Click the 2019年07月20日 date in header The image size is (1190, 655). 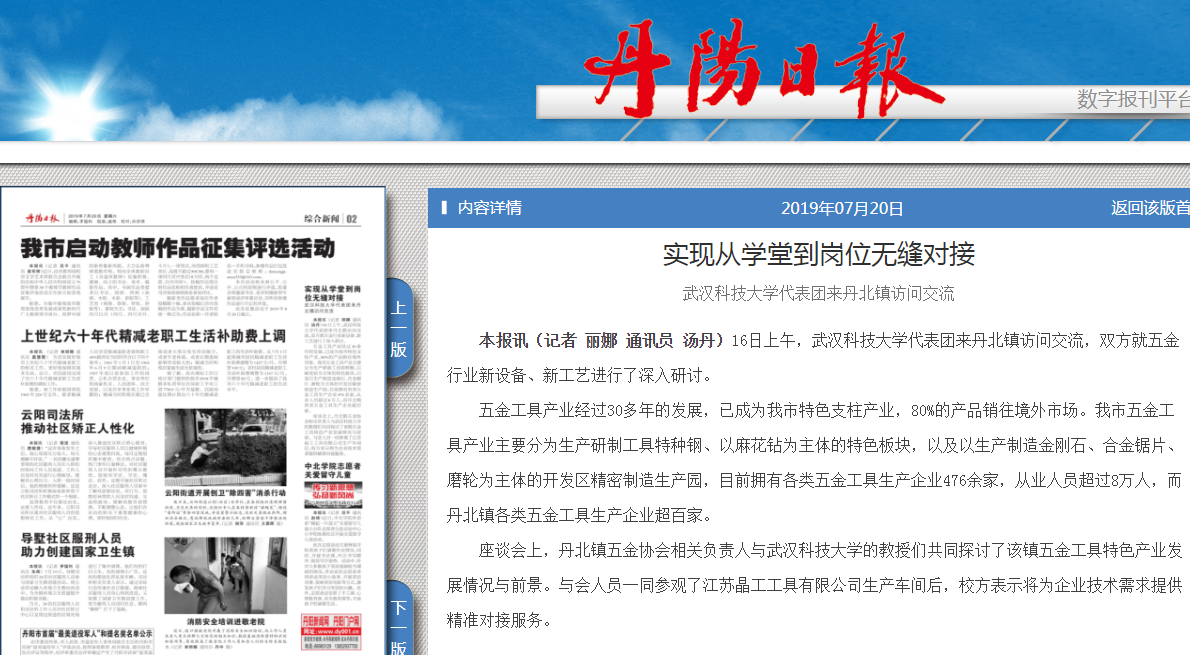click(841, 208)
